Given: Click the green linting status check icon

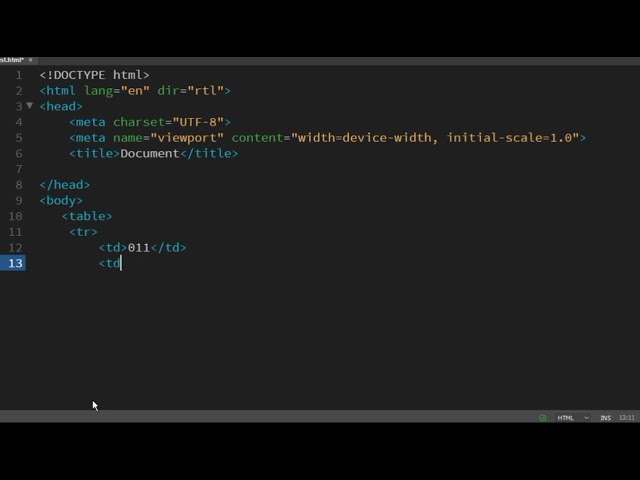Looking at the screenshot, I should [x=542, y=418].
